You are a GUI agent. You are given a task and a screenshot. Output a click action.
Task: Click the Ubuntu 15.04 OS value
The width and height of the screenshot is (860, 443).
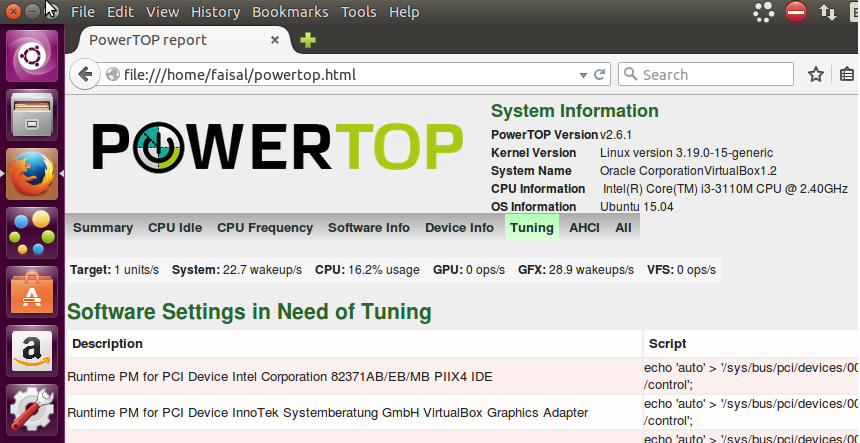tap(637, 207)
